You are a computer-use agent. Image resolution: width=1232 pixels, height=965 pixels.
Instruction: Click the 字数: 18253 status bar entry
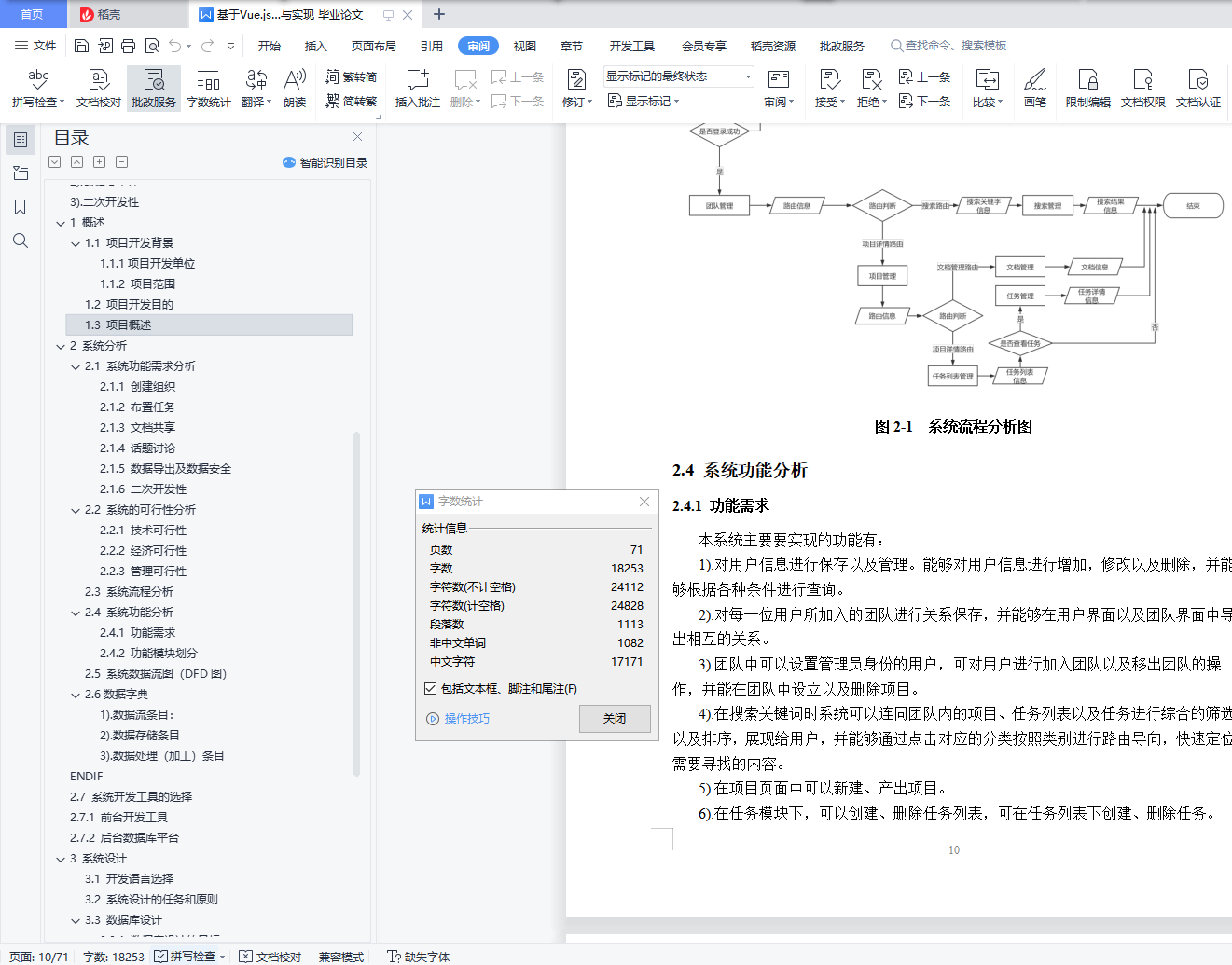(114, 957)
